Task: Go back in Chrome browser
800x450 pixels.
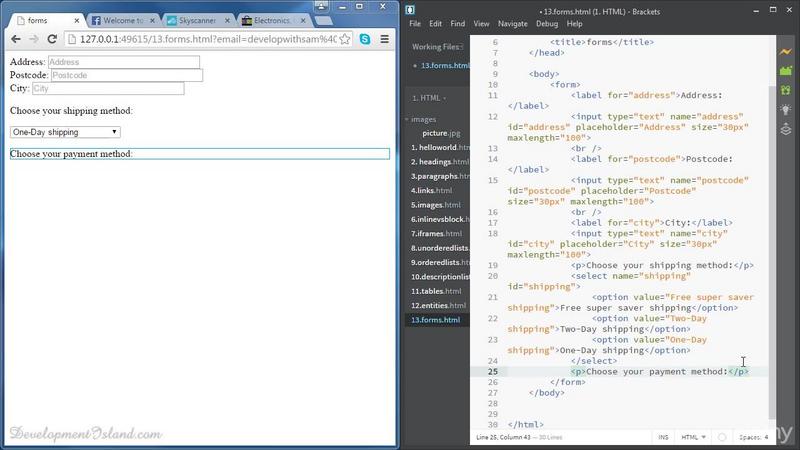Action: pyautogui.click(x=16, y=39)
